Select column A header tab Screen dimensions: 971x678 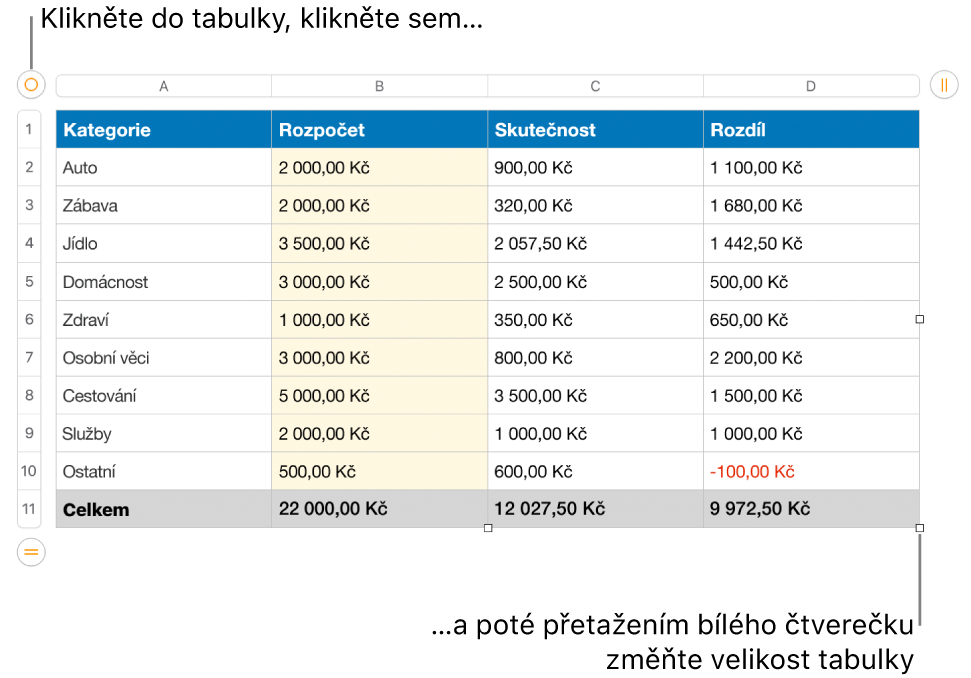[x=163, y=86]
